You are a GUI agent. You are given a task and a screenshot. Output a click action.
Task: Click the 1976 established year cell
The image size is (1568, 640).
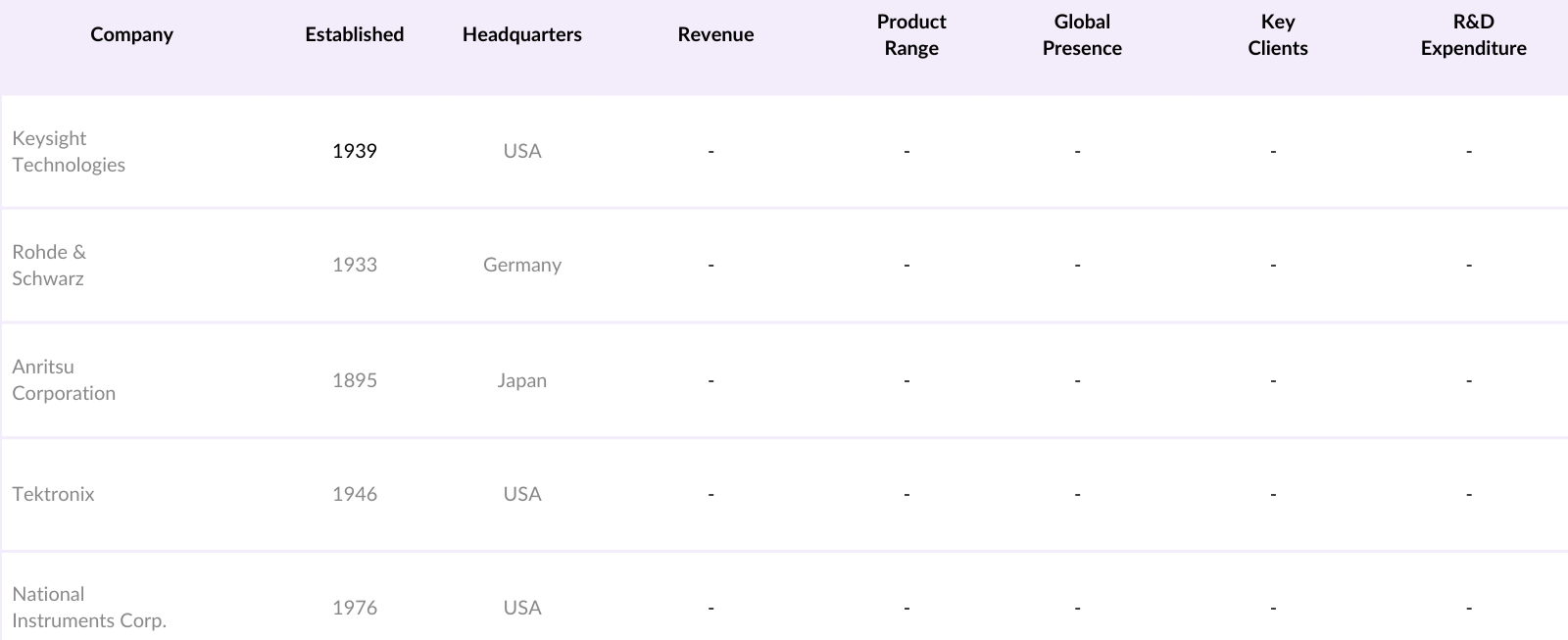pos(354,608)
